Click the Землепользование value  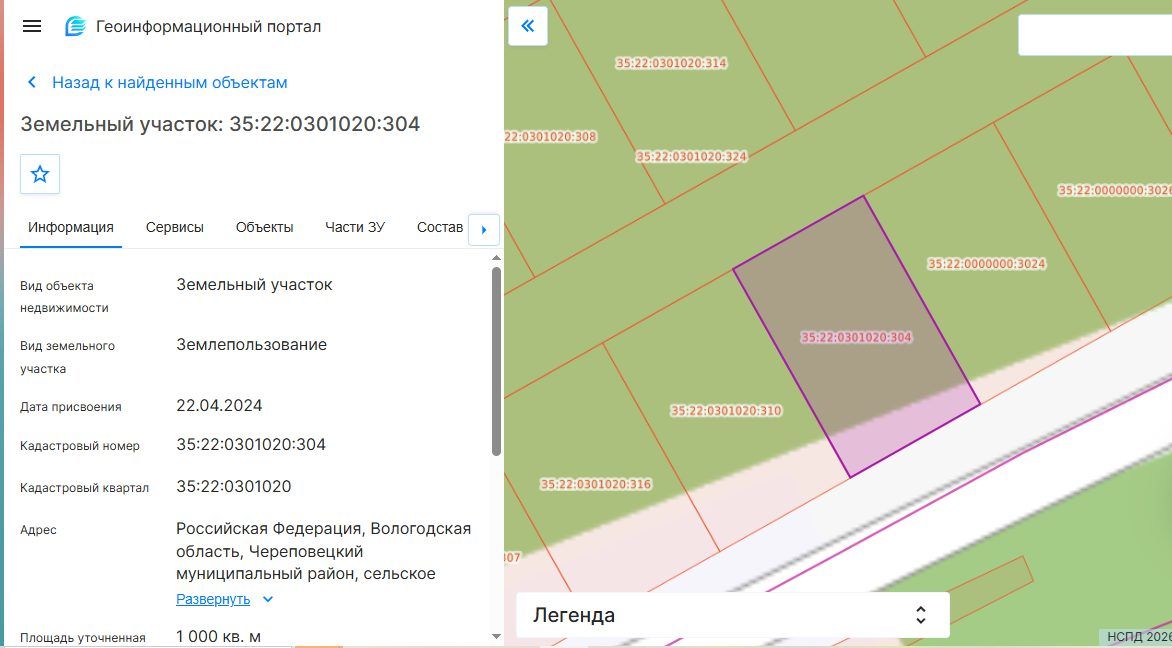pos(251,345)
